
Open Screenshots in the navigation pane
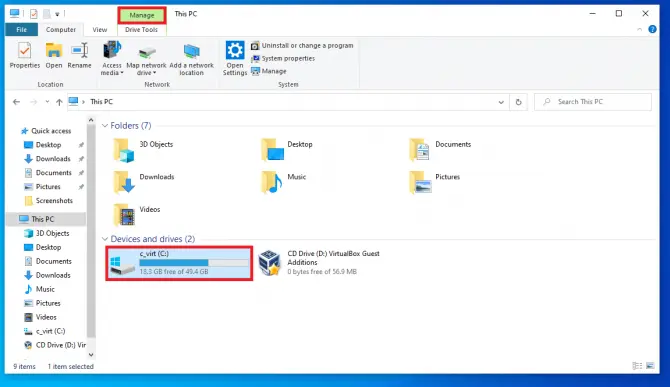(x=54, y=200)
